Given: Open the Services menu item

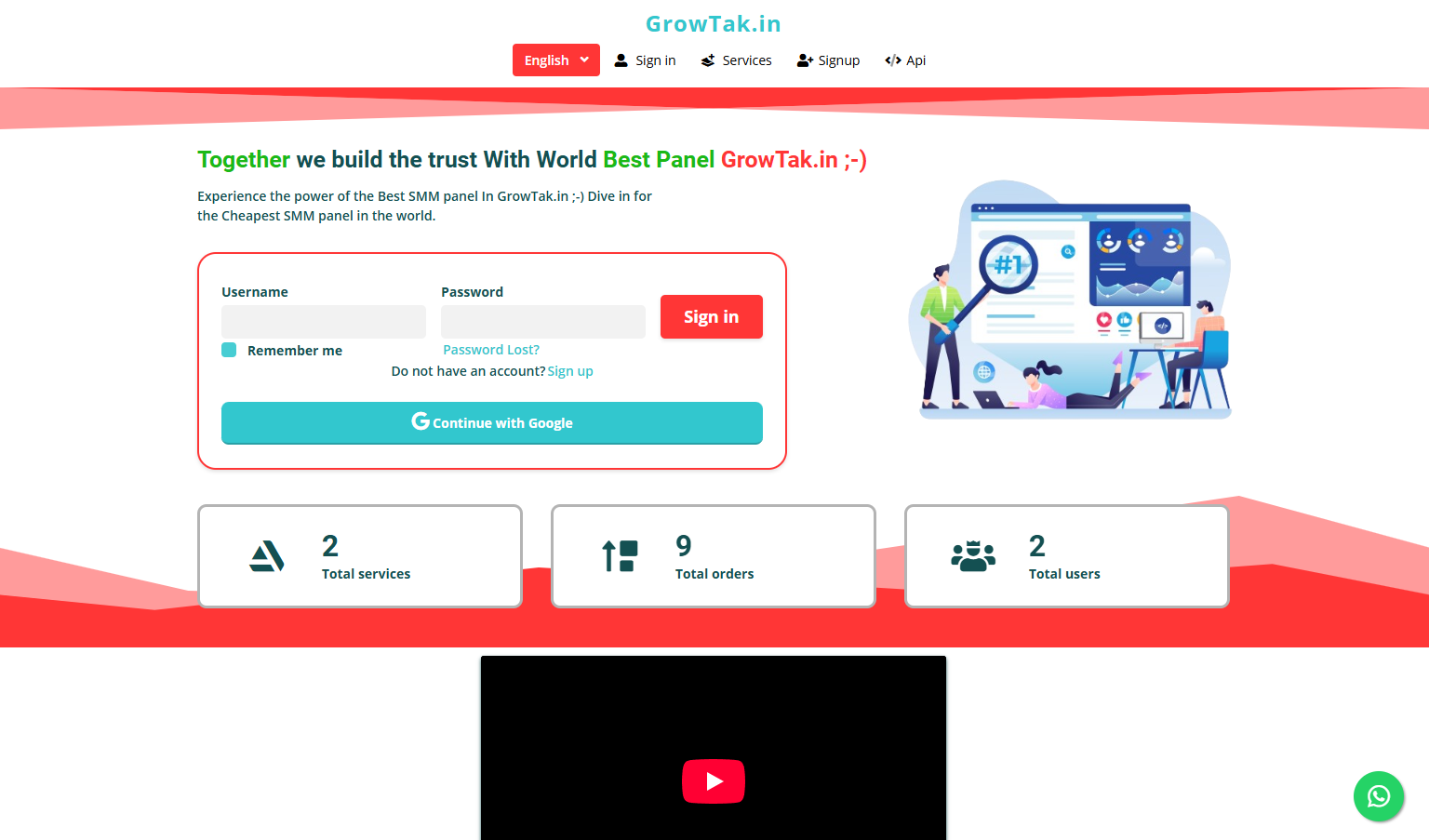Looking at the screenshot, I should (746, 60).
